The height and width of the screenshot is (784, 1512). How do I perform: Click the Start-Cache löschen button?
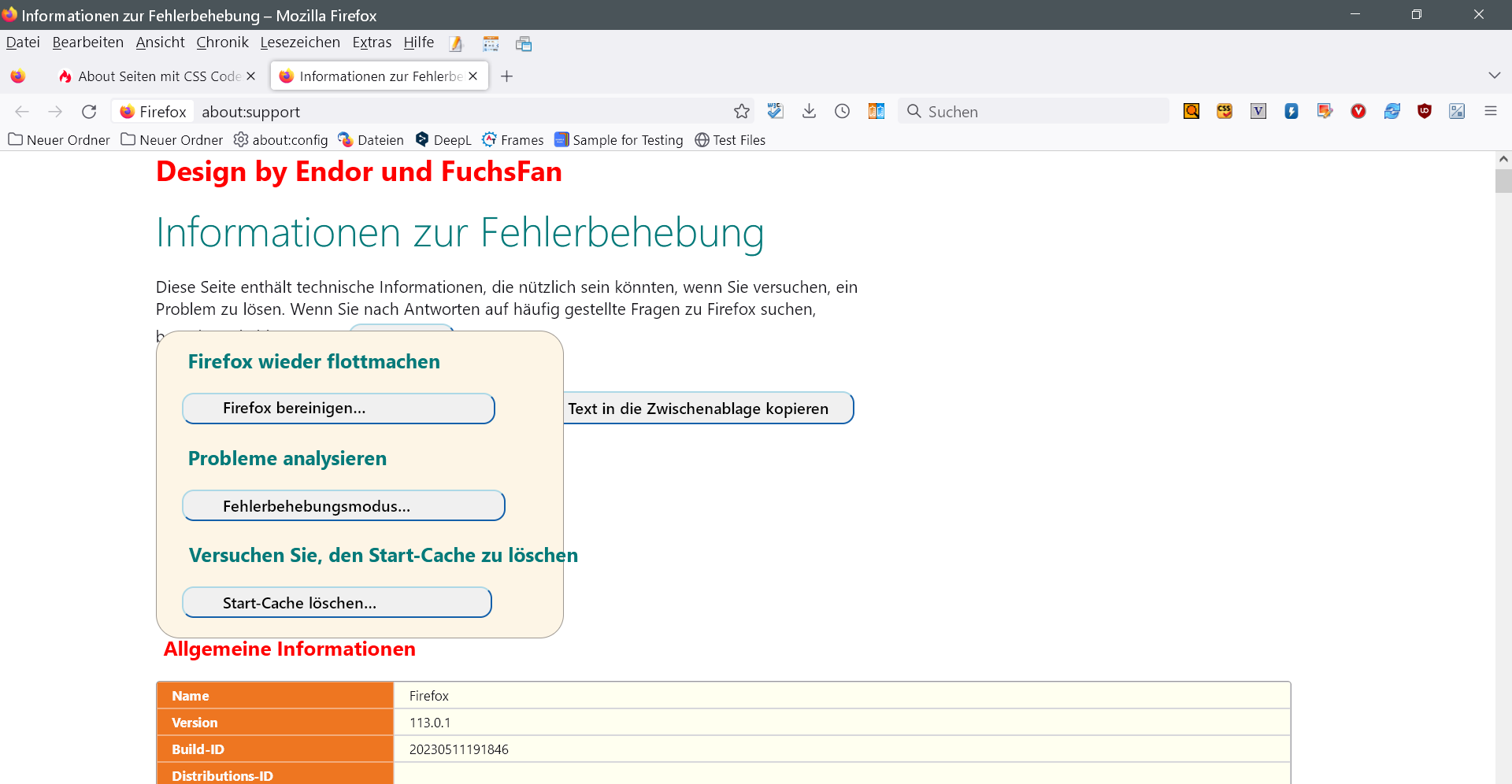pyautogui.click(x=336, y=603)
